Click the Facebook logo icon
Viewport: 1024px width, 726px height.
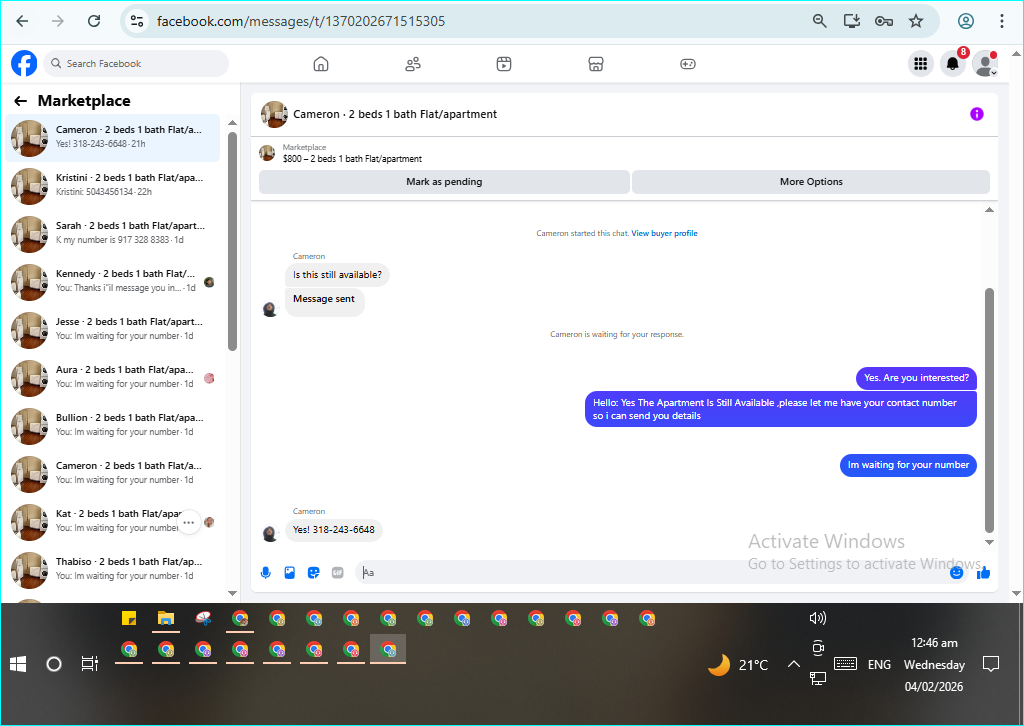[x=24, y=63]
